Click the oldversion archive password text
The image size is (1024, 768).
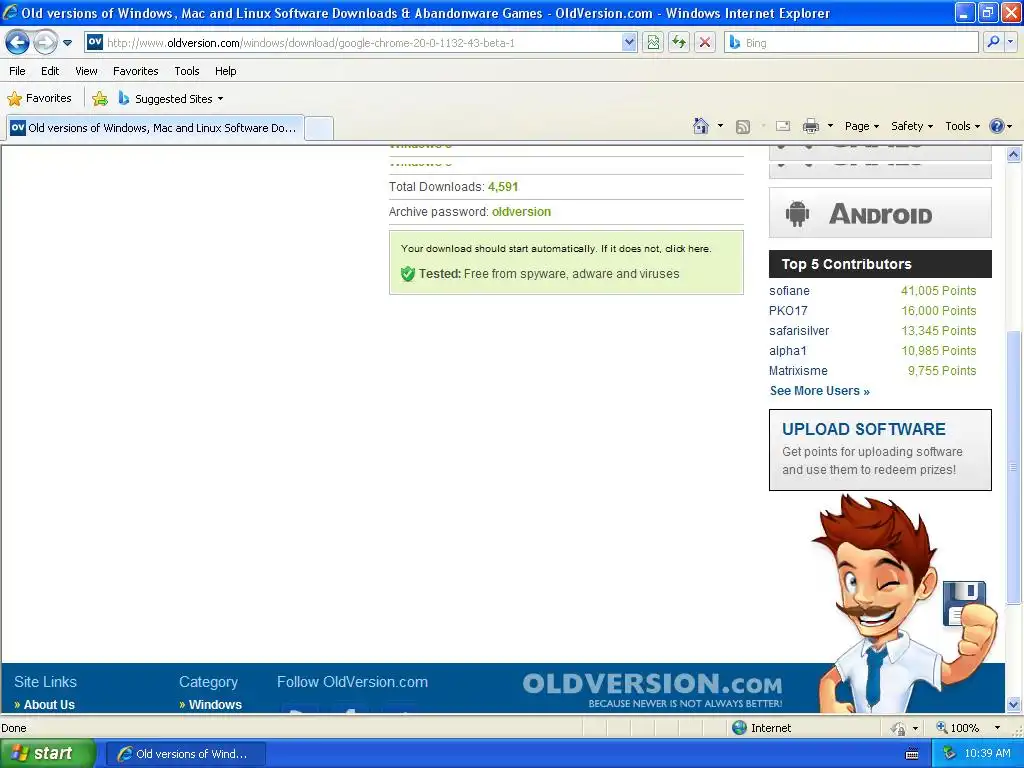pyautogui.click(x=521, y=212)
